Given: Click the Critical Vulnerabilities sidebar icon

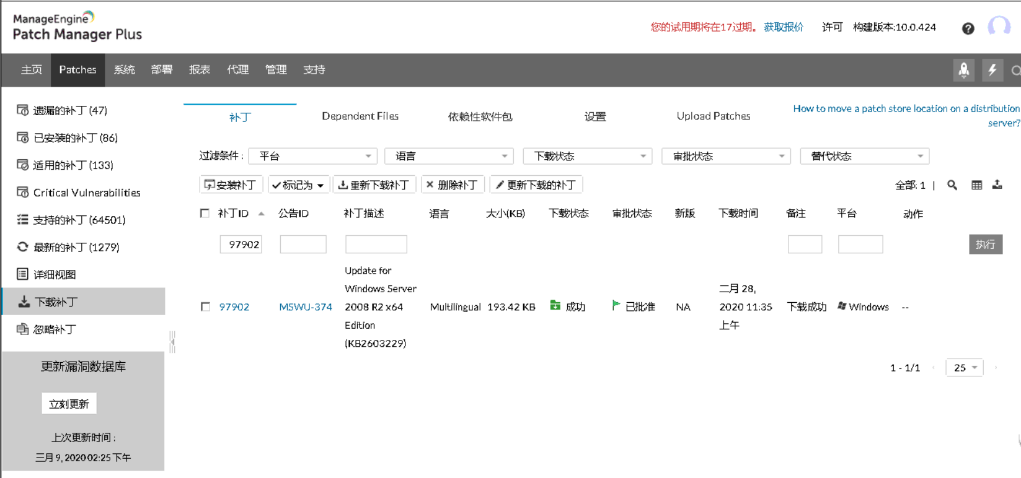Looking at the screenshot, I should pyautogui.click(x=22, y=192).
